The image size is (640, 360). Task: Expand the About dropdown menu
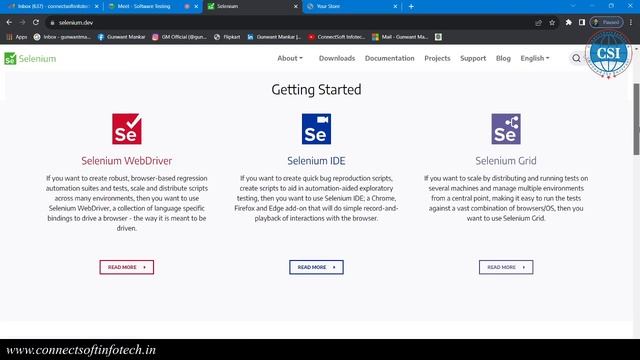[290, 58]
